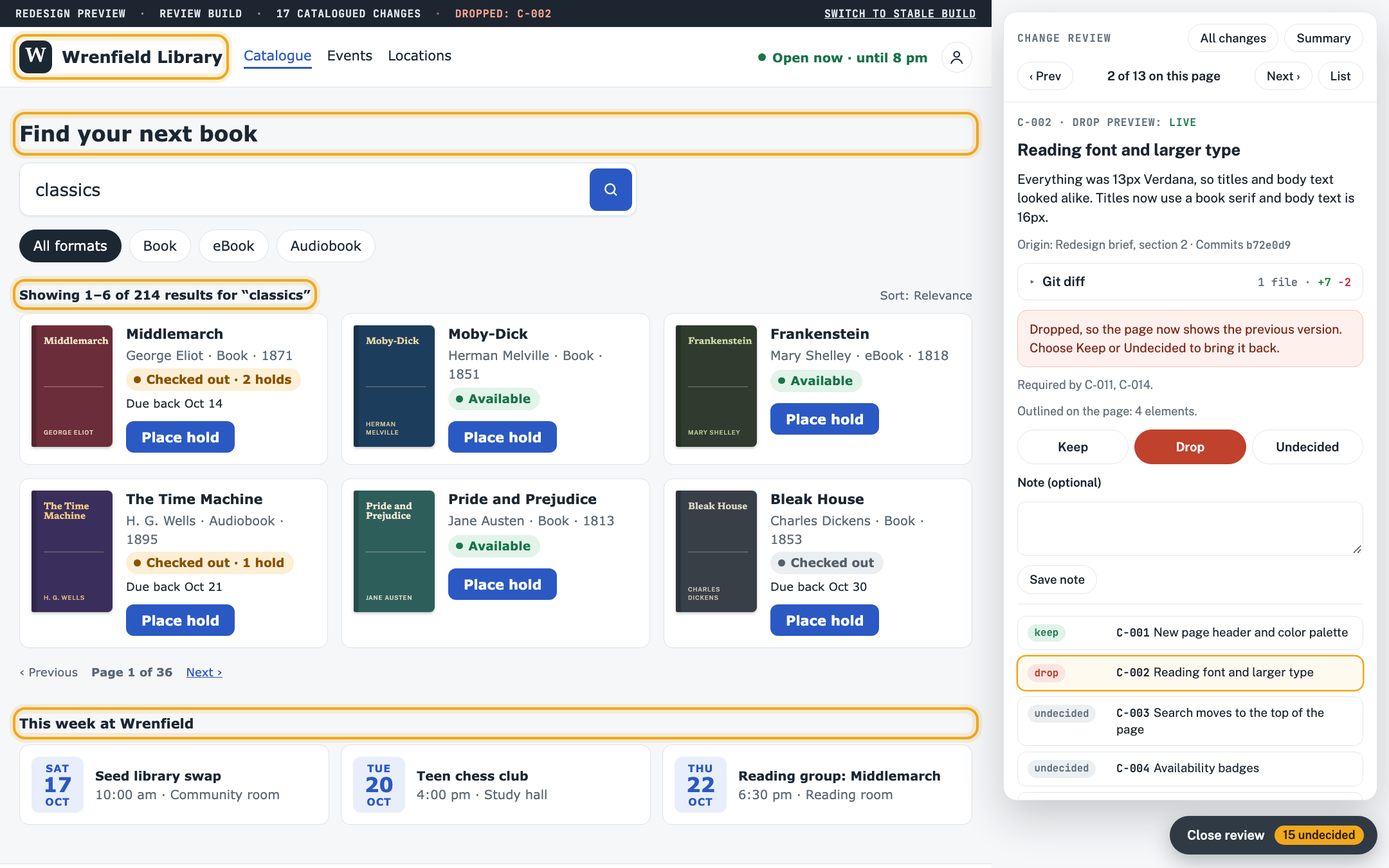Place hold on Bleak House
The width and height of the screenshot is (1389, 868).
click(824, 620)
